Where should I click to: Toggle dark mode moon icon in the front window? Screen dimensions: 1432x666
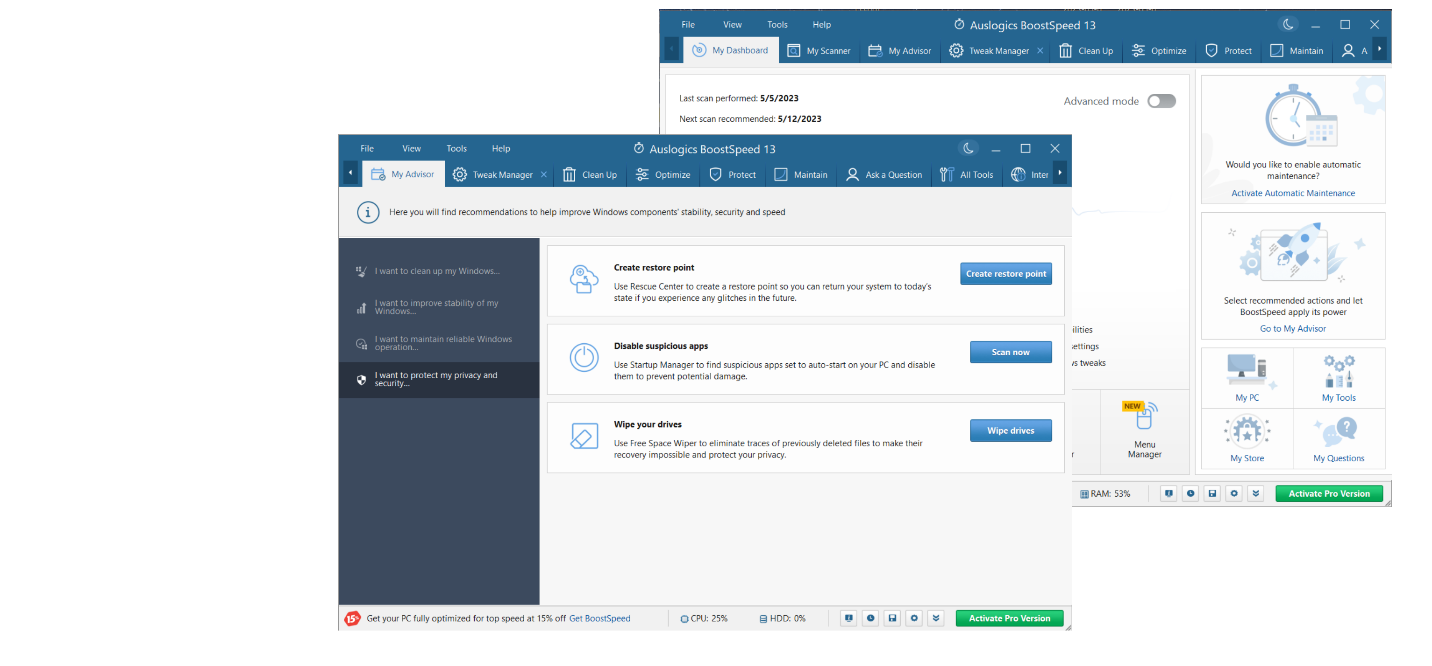(968, 148)
